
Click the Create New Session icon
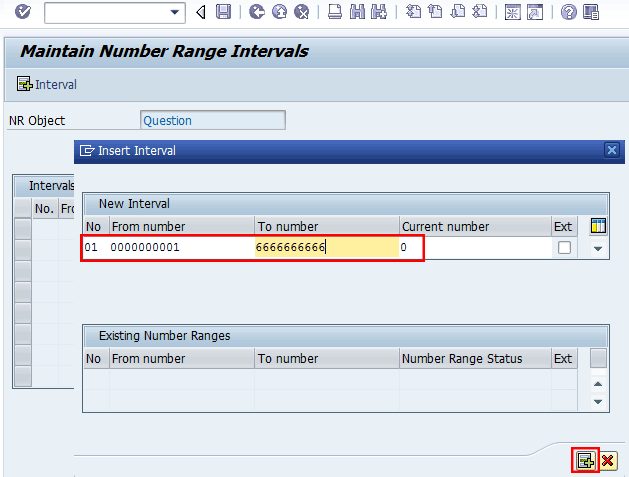point(513,12)
